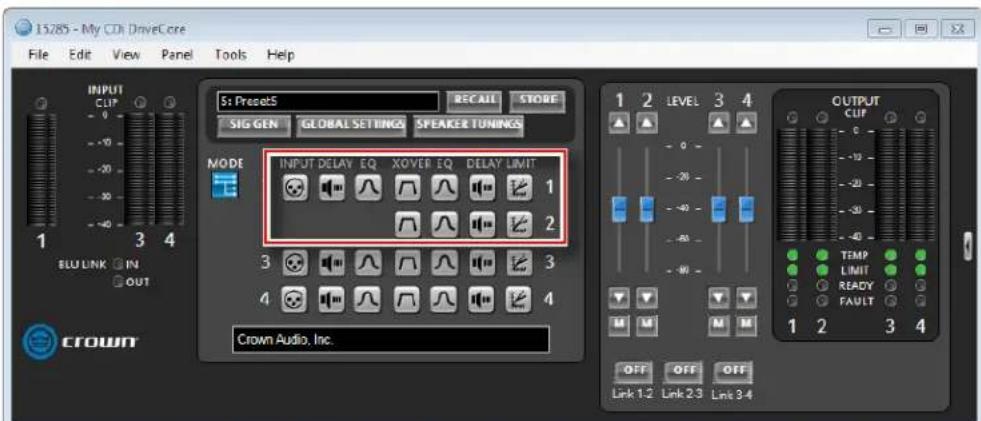Lower channel 1 level with down arrow

(619, 298)
